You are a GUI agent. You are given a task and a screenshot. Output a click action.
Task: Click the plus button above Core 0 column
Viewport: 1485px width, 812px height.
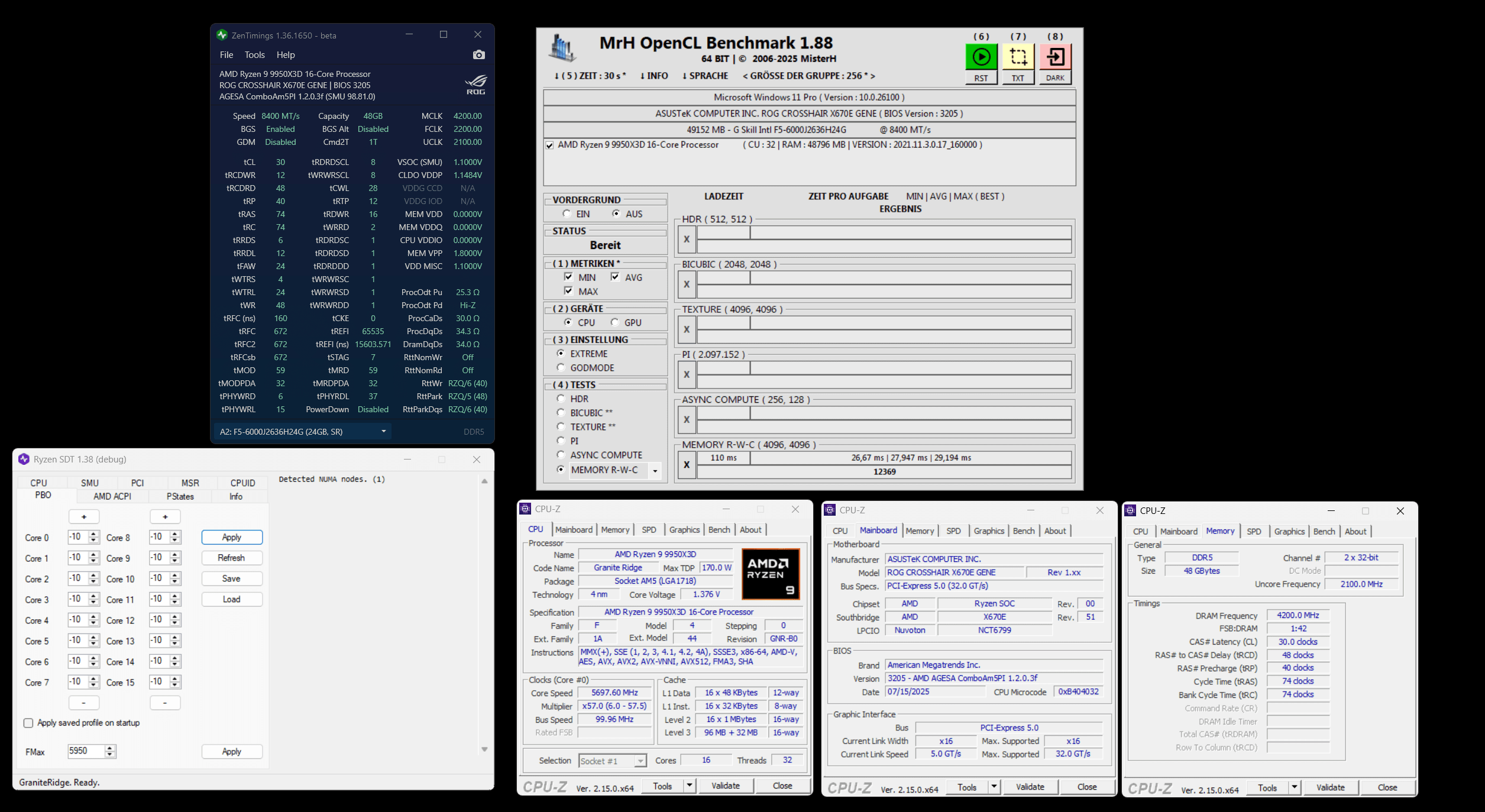pyautogui.click(x=84, y=517)
